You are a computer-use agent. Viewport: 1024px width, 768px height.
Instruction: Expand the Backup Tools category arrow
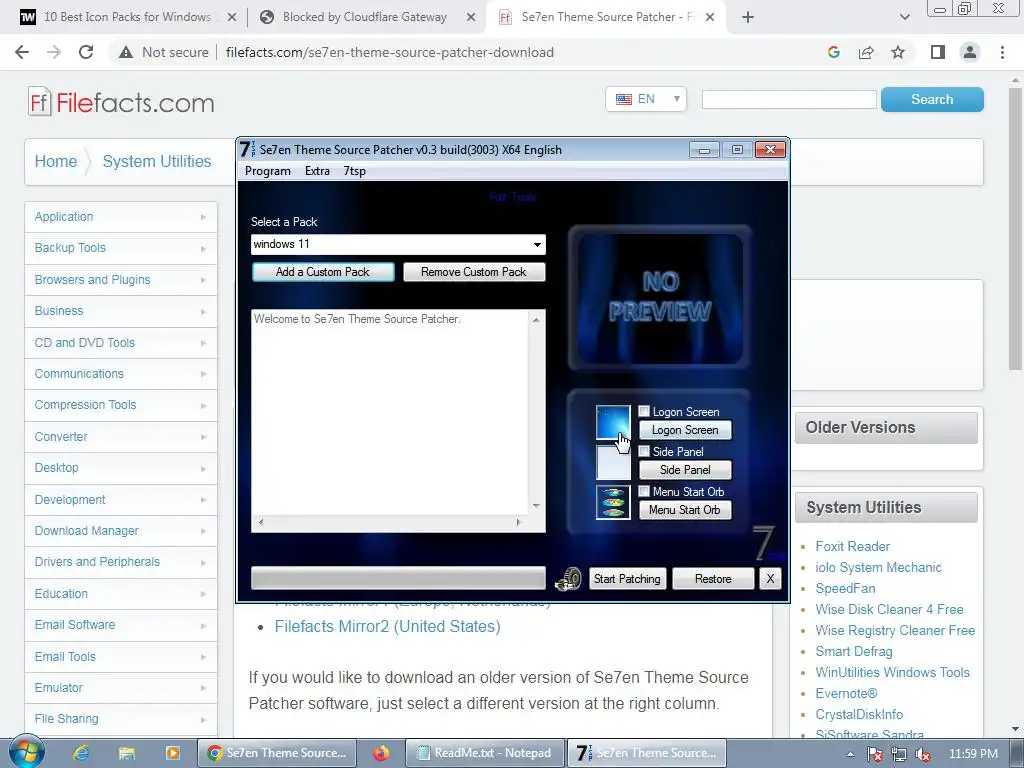[203, 248]
